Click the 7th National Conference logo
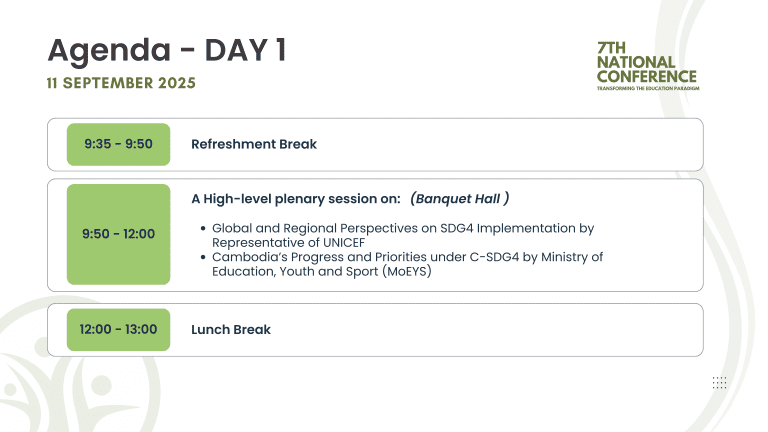This screenshot has height=432, width=768. click(648, 66)
